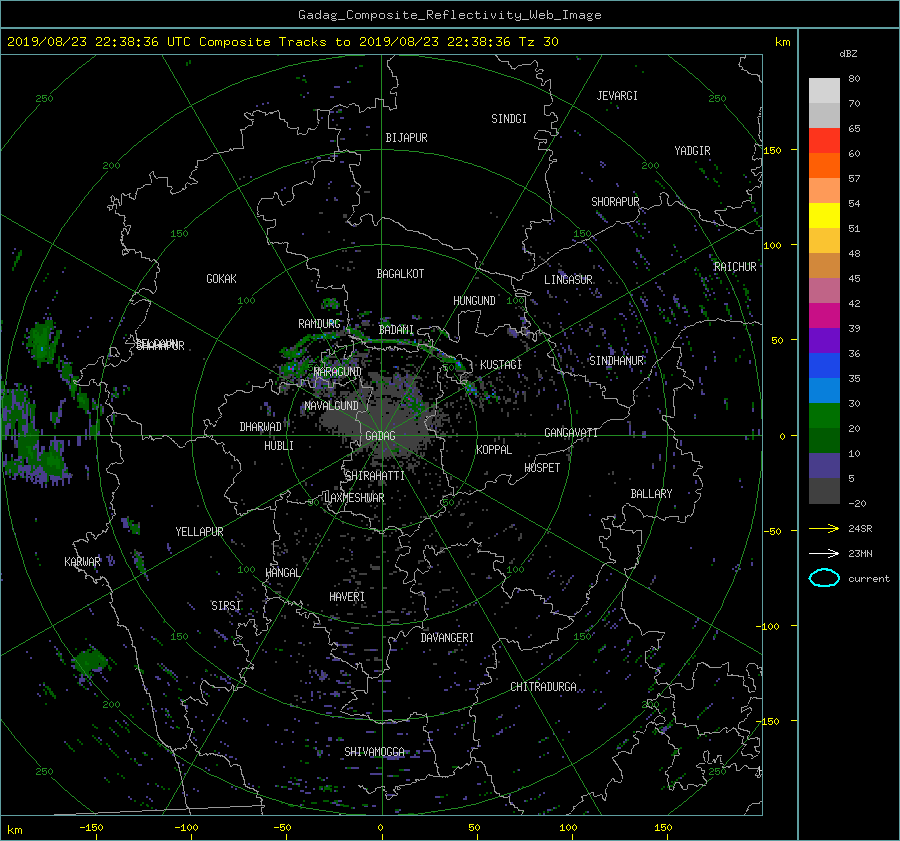Click the HOSPET city label

tap(542, 468)
